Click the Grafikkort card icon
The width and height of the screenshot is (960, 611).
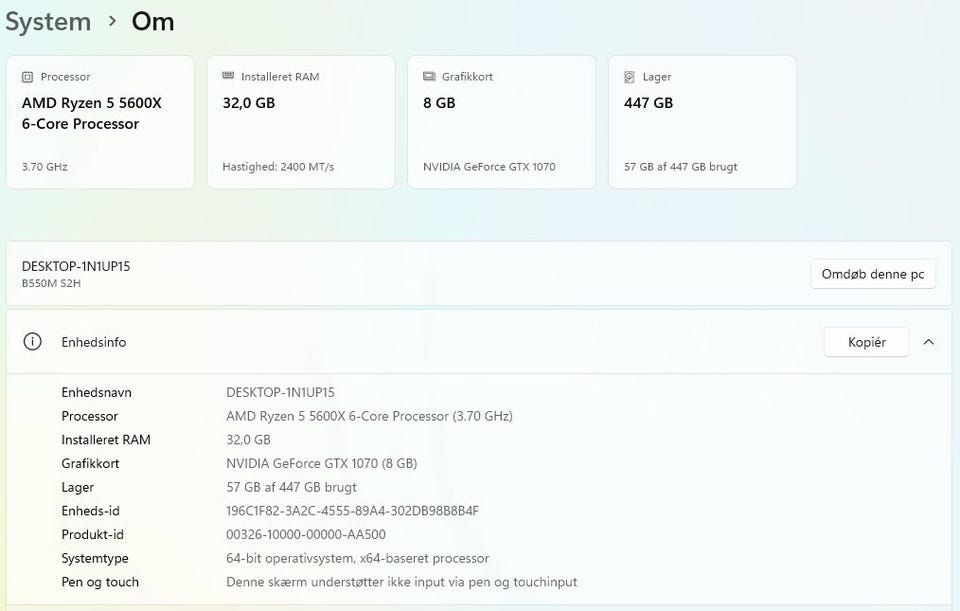pyautogui.click(x=429, y=77)
